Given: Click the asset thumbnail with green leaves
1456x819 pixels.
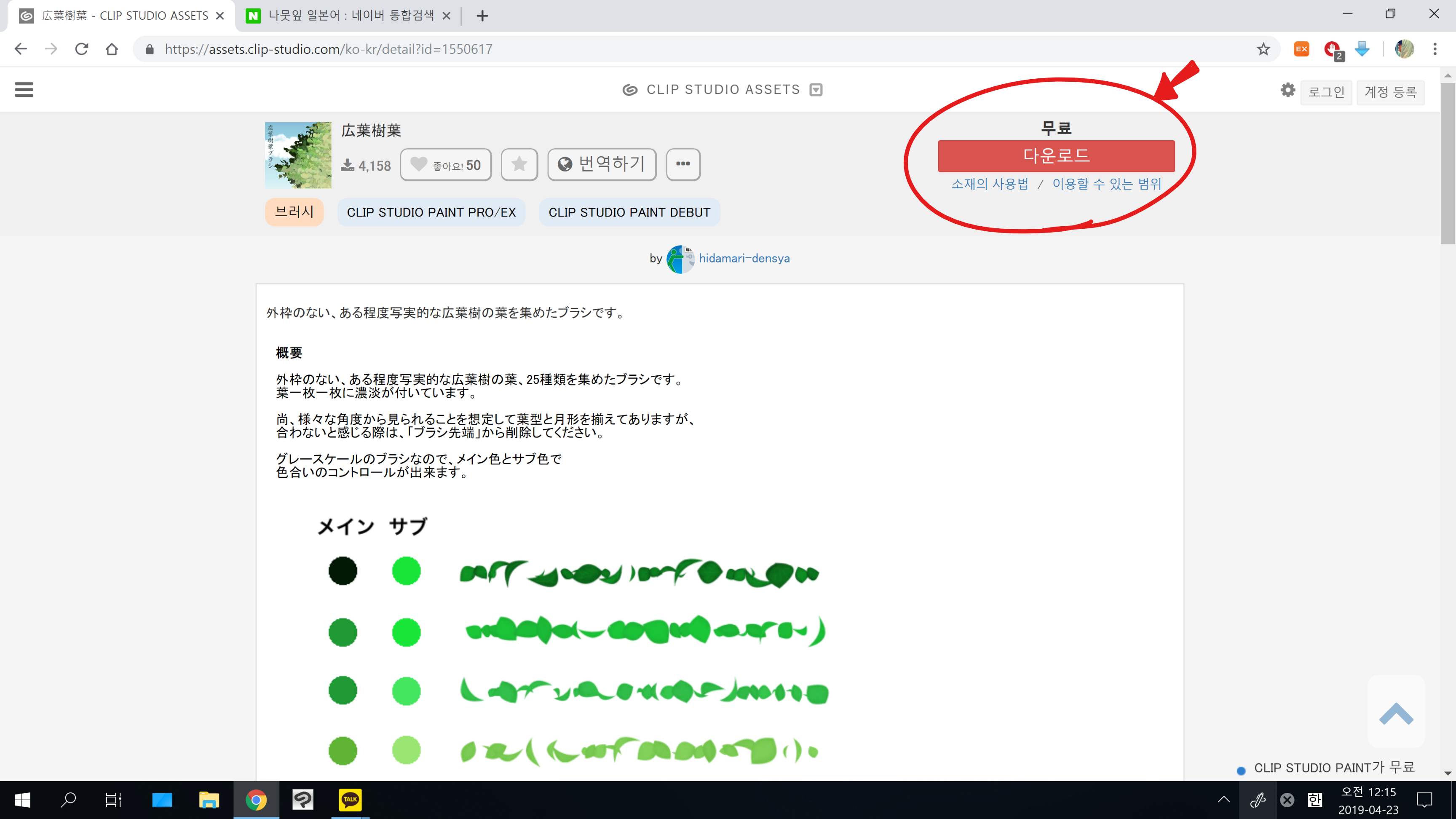Looking at the screenshot, I should [x=298, y=155].
